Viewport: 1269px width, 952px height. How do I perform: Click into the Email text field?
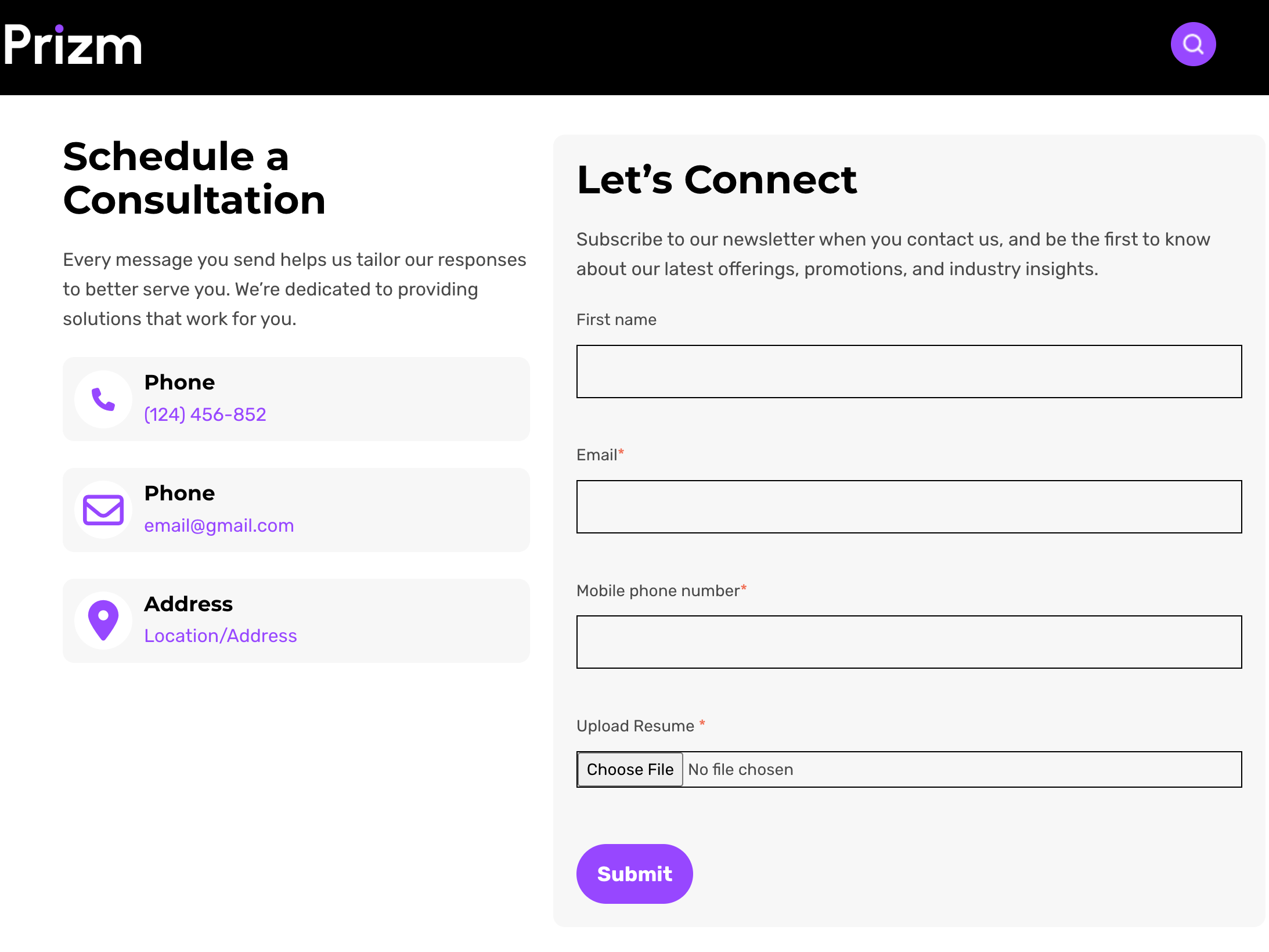pyautogui.click(x=909, y=507)
